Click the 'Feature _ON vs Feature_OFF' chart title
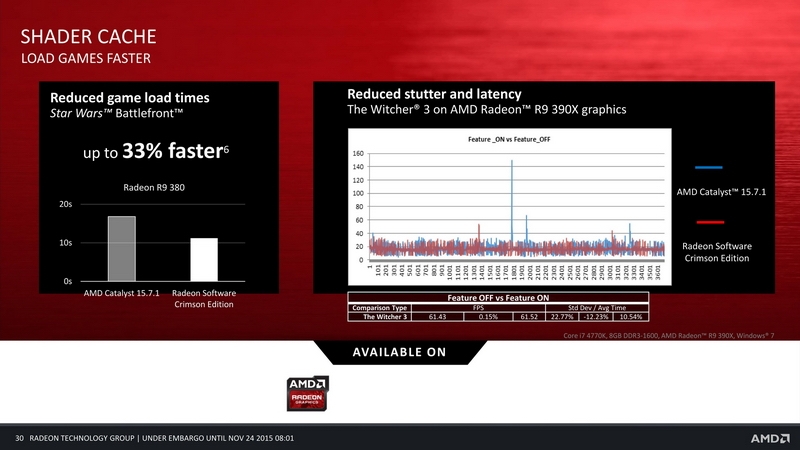The width and height of the screenshot is (800, 450). 509,139
